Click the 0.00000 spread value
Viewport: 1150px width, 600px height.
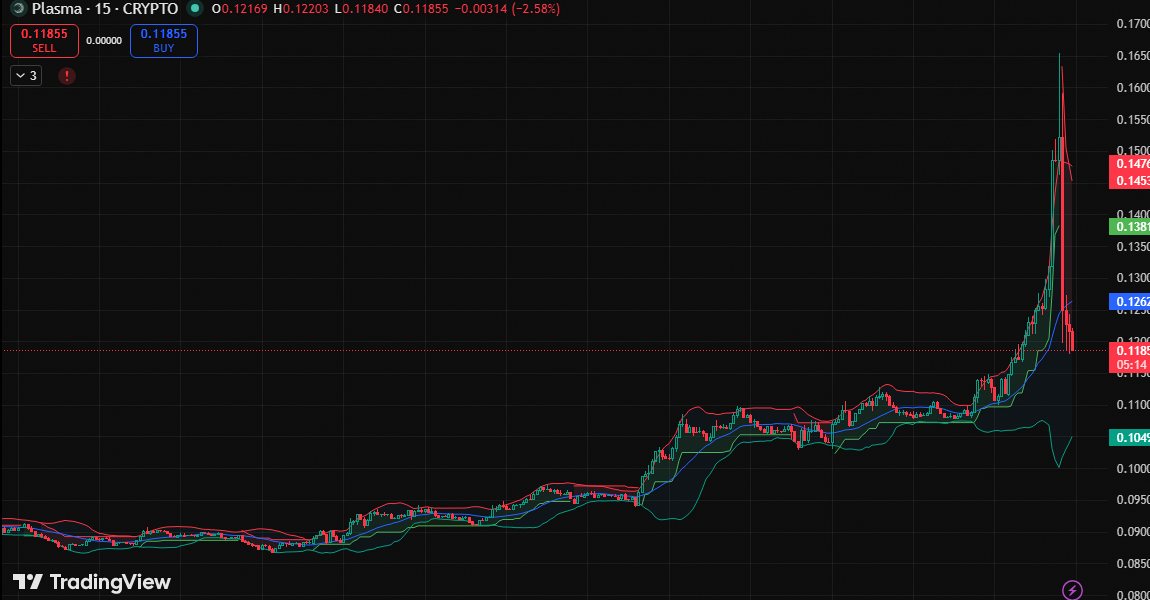coord(104,40)
